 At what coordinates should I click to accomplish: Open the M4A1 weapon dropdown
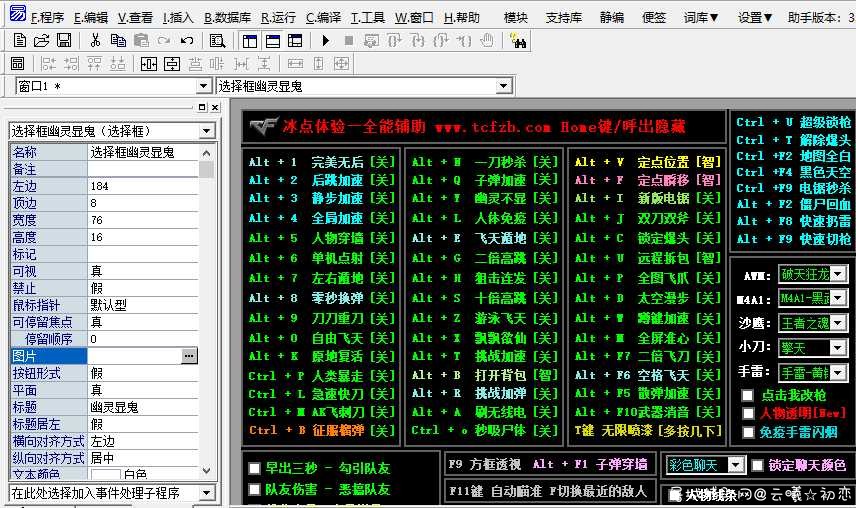pyautogui.click(x=838, y=298)
